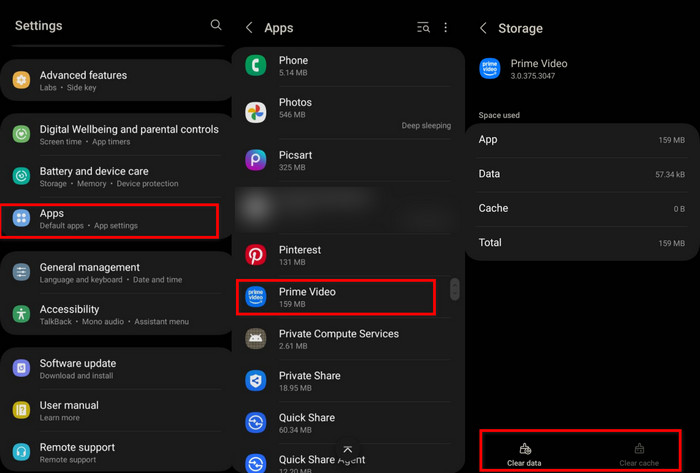Select Photos in the apps list
This screenshot has height=473, width=700.
(x=348, y=113)
